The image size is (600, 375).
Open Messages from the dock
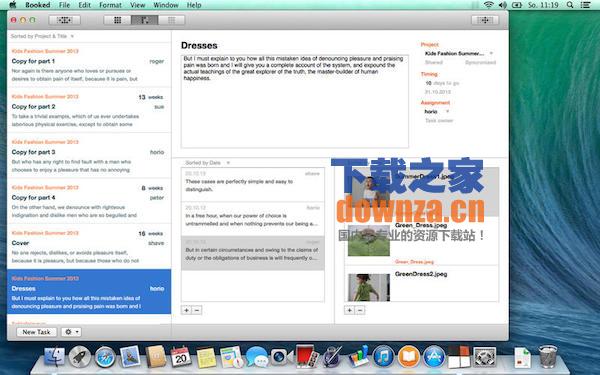(x=256, y=357)
